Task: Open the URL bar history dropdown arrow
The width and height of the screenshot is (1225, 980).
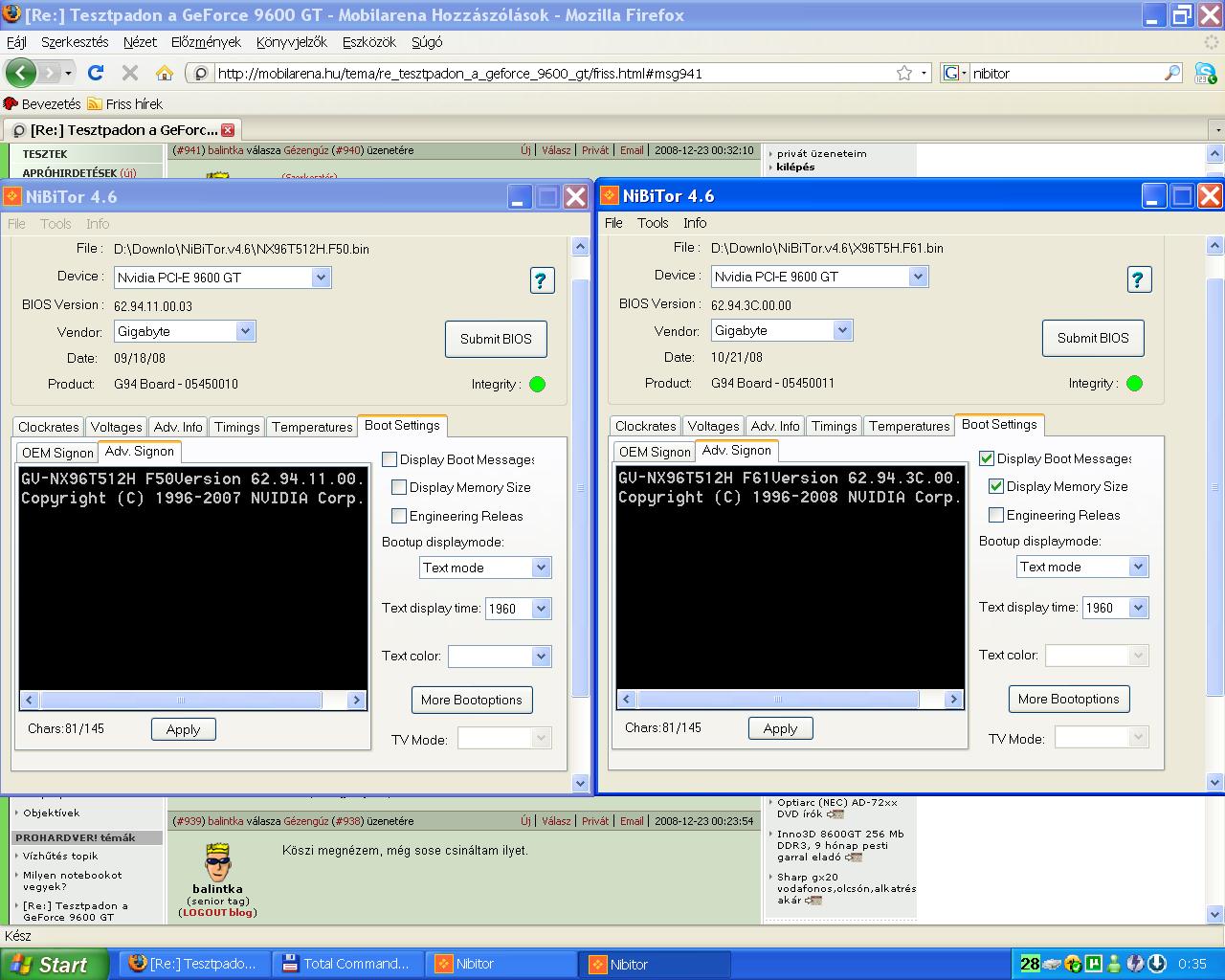Action: coord(924,73)
